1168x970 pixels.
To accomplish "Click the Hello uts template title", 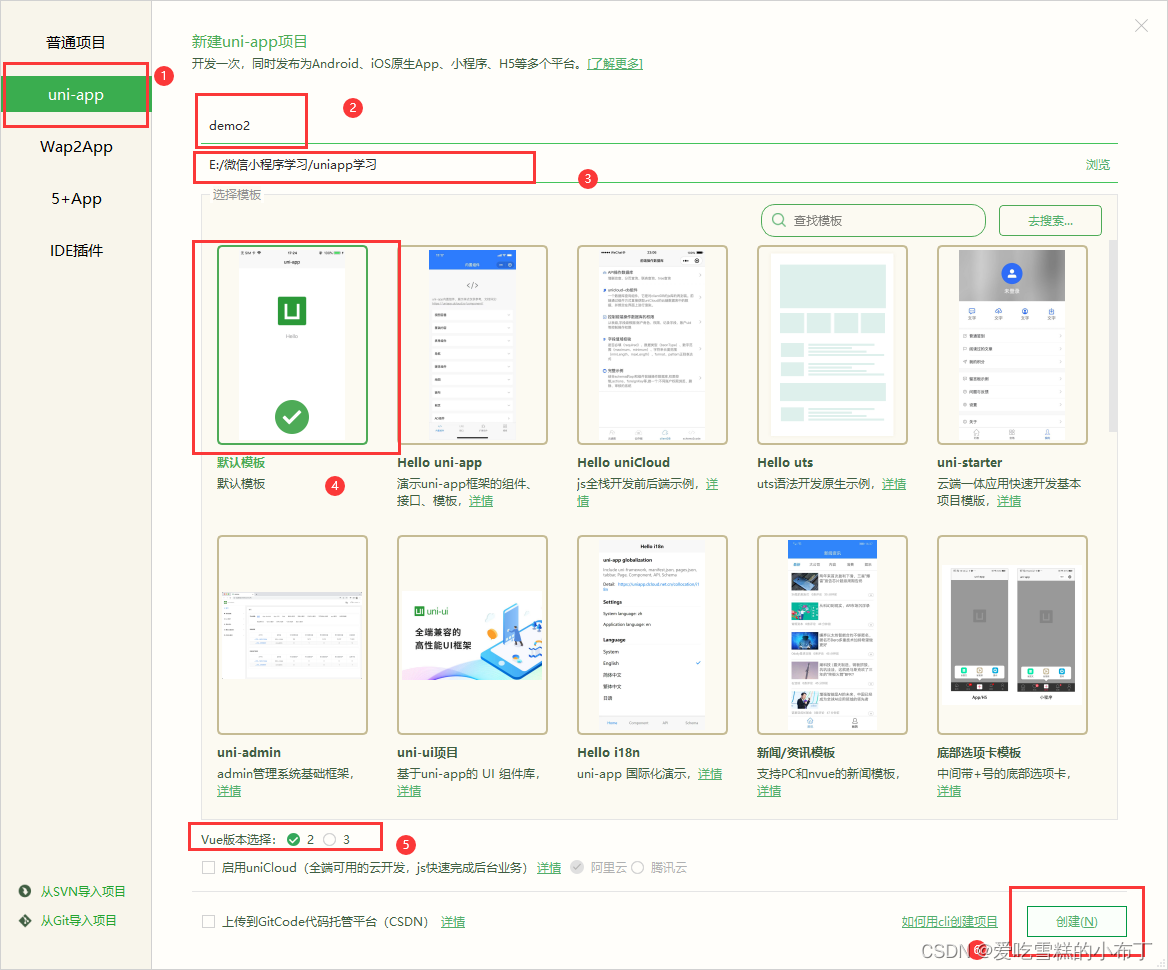I will point(785,463).
